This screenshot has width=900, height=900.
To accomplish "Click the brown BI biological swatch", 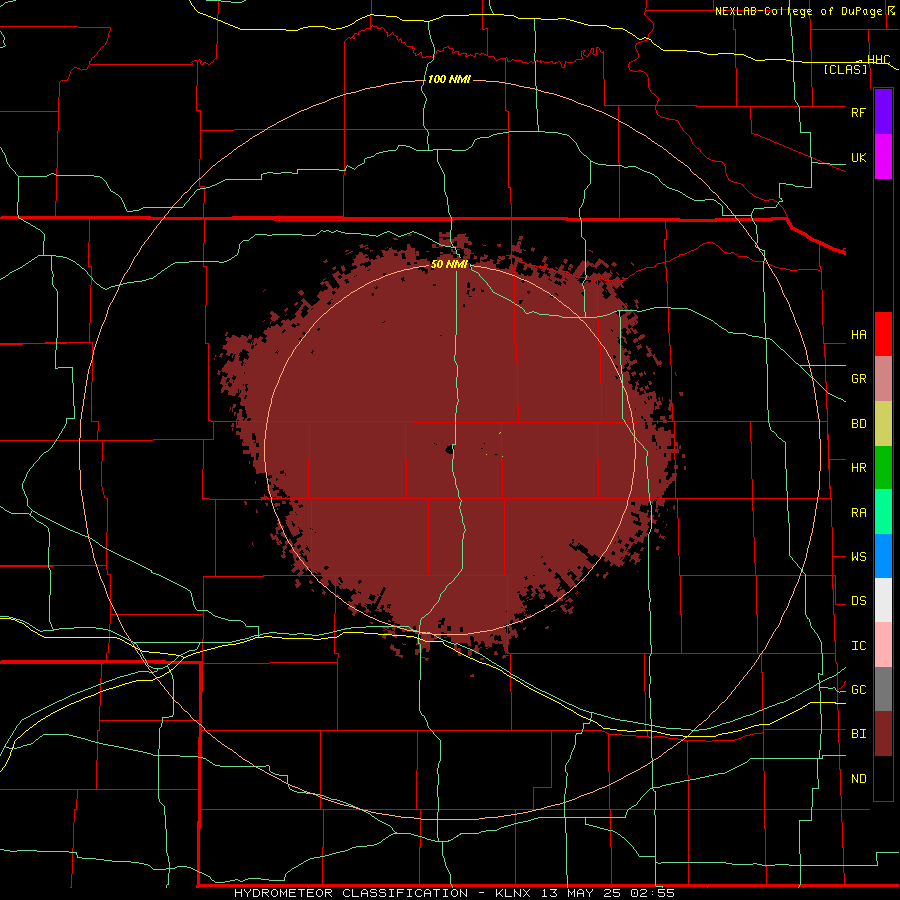I will [x=883, y=734].
